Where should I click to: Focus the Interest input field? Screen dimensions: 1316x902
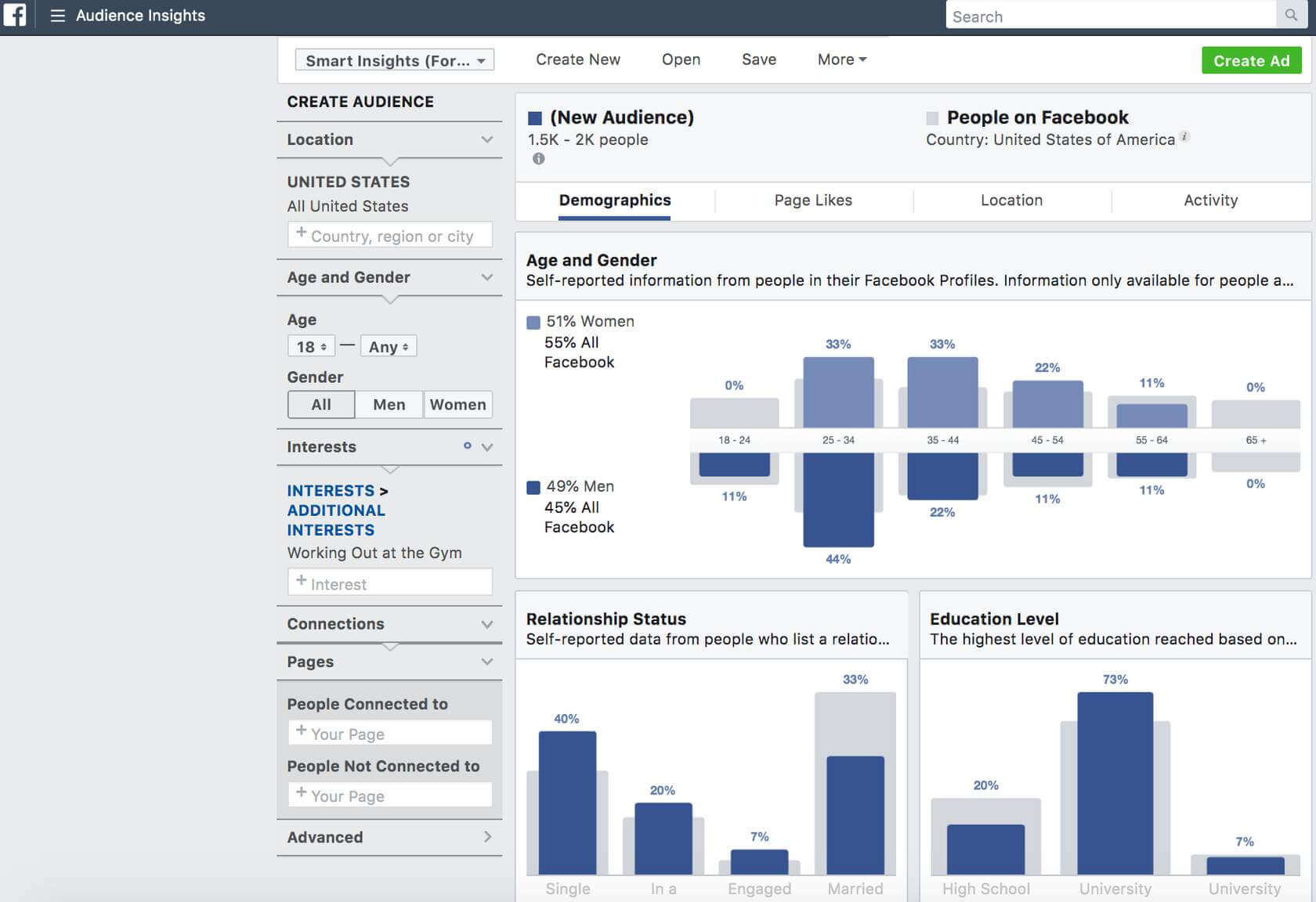click(x=390, y=583)
